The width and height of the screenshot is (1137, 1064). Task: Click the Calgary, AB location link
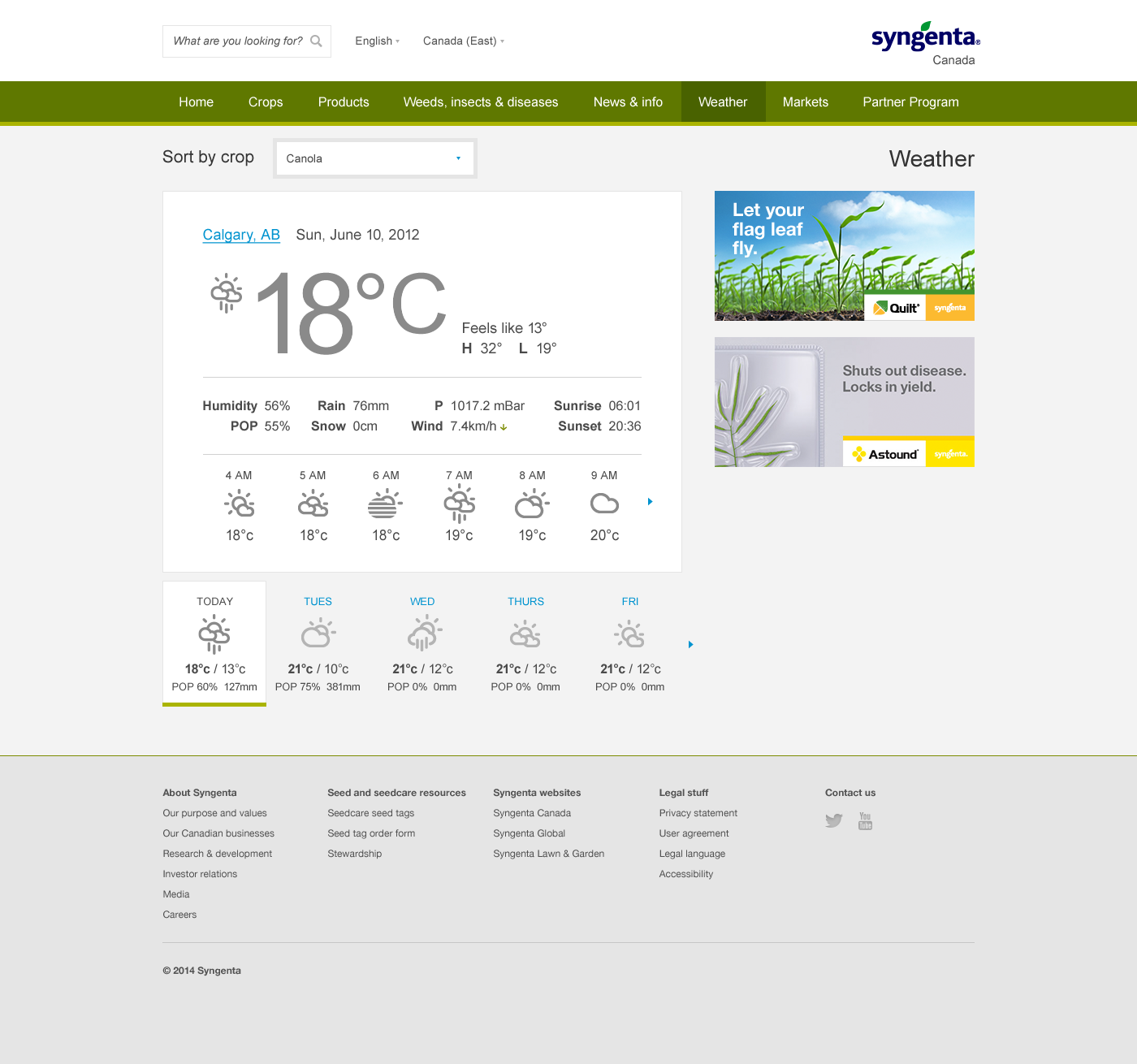point(241,235)
